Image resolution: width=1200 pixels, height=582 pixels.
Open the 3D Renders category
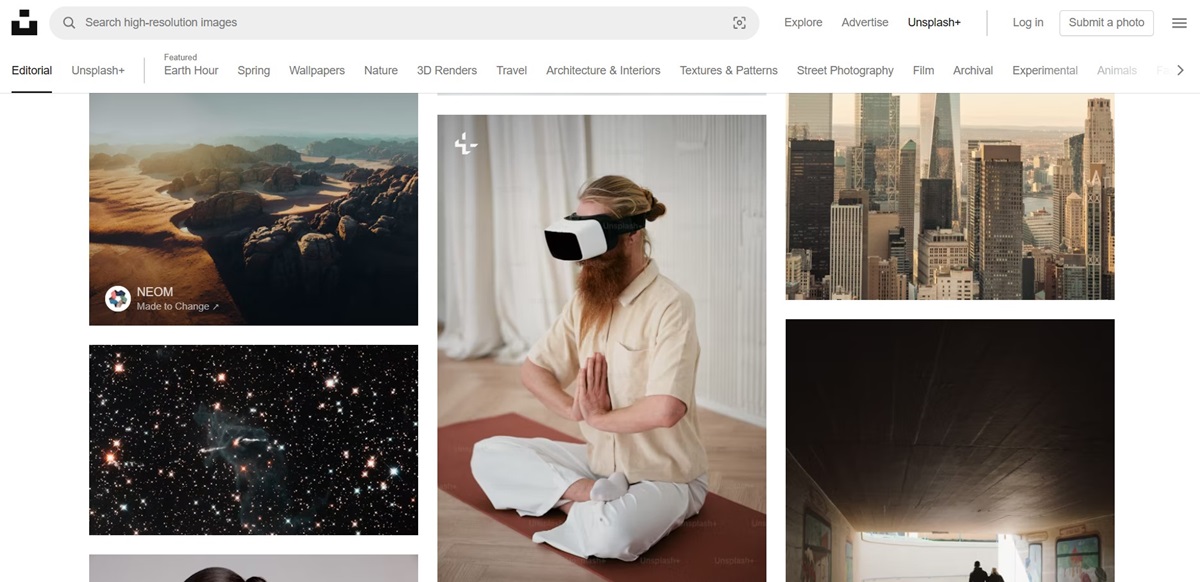[447, 70]
